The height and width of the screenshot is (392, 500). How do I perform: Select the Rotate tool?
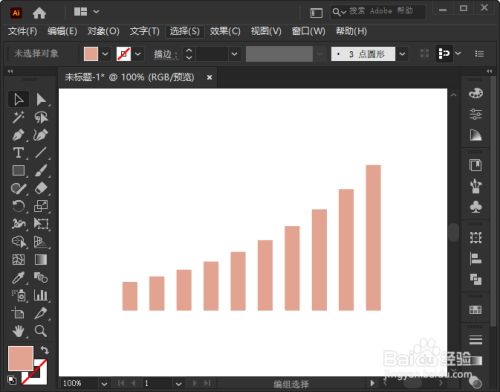click(18, 206)
